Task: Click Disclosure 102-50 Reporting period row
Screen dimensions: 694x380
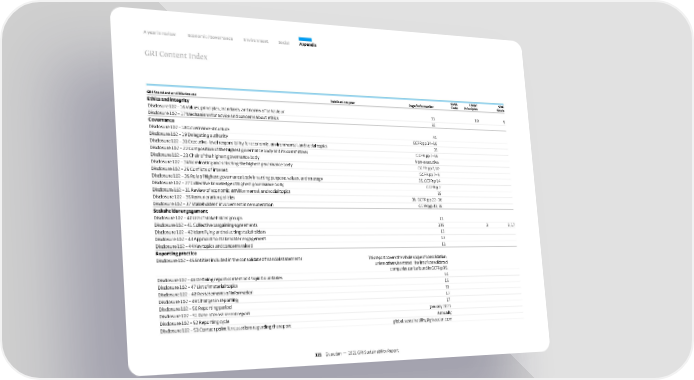Action: tap(195, 308)
